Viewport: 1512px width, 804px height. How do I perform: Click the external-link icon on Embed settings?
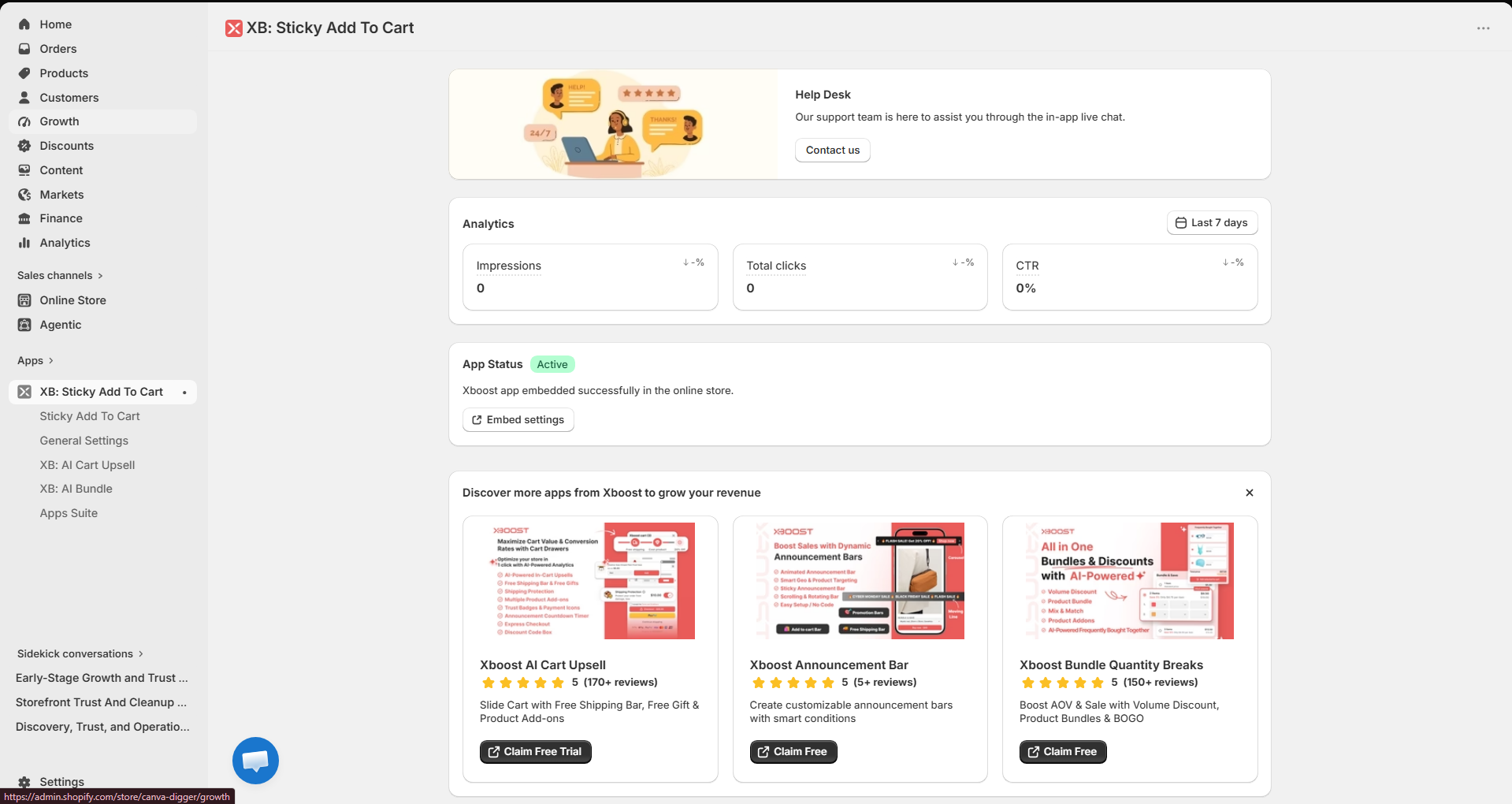point(477,420)
